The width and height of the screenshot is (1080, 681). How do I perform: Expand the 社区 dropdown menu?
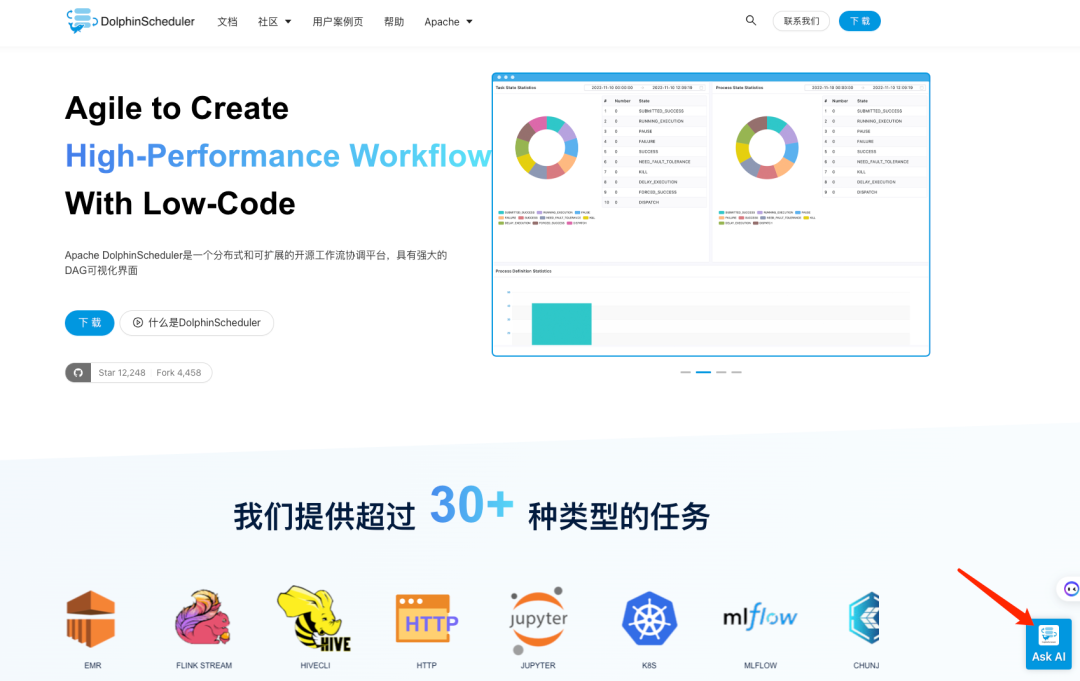click(274, 21)
